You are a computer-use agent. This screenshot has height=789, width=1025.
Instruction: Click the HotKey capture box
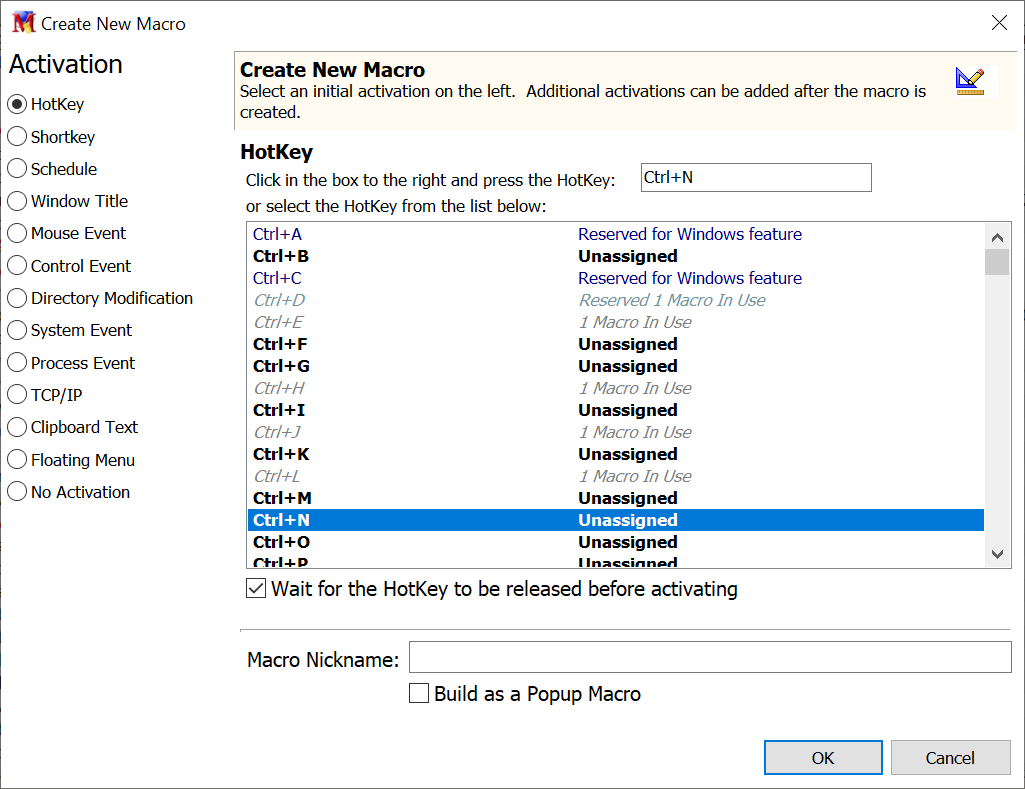[755, 178]
